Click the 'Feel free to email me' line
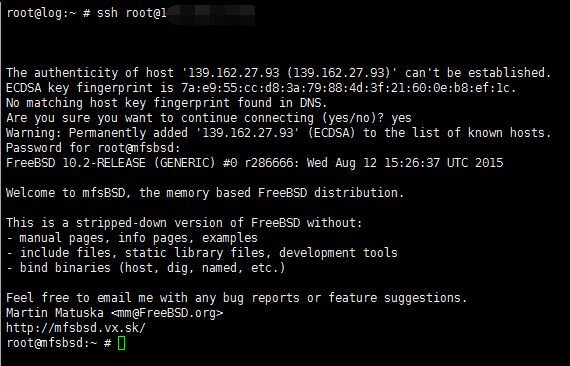The image size is (570, 366). click(237, 298)
